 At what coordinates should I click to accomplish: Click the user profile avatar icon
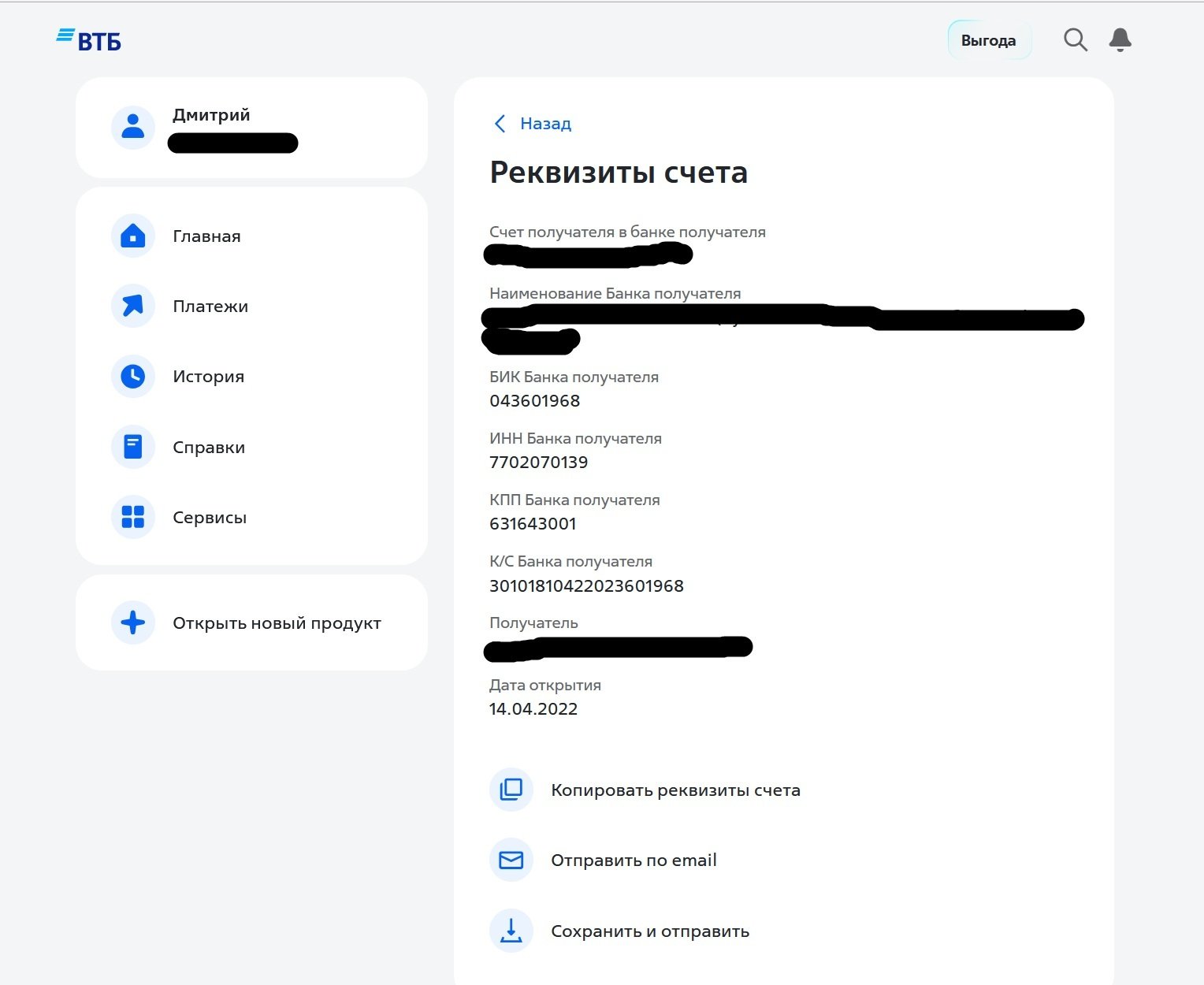133,127
